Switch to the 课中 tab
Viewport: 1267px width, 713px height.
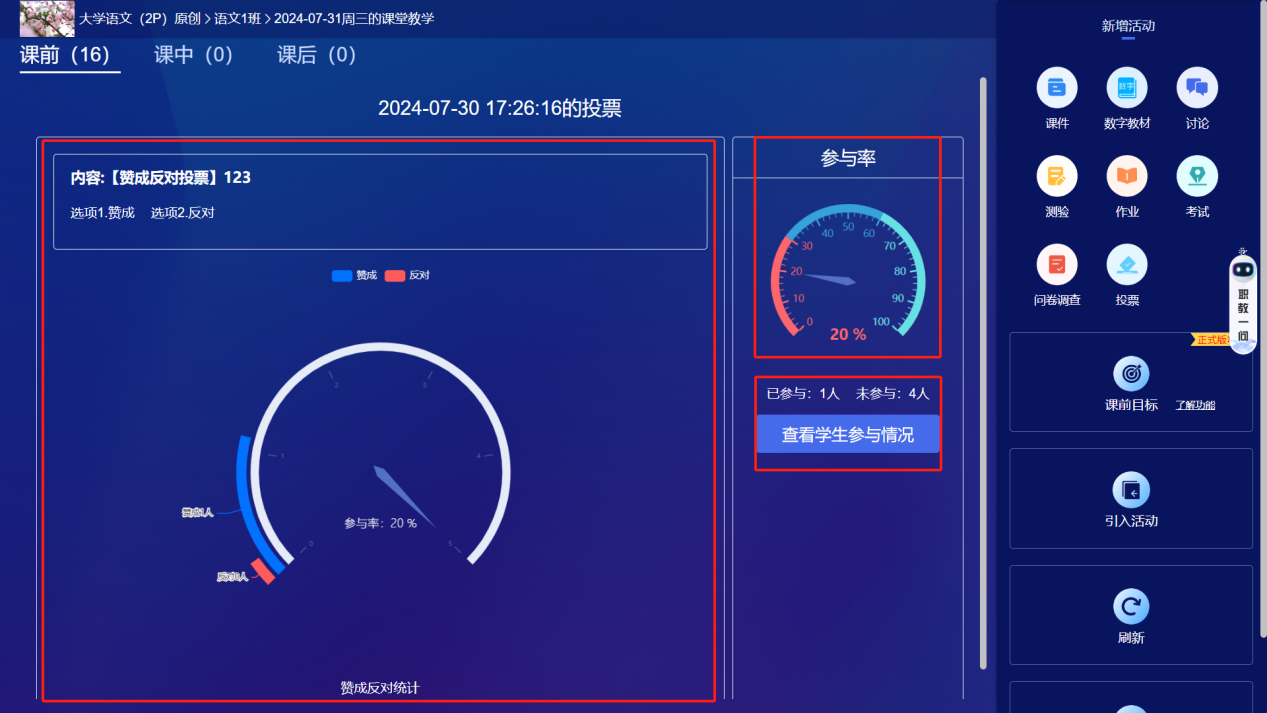click(193, 55)
